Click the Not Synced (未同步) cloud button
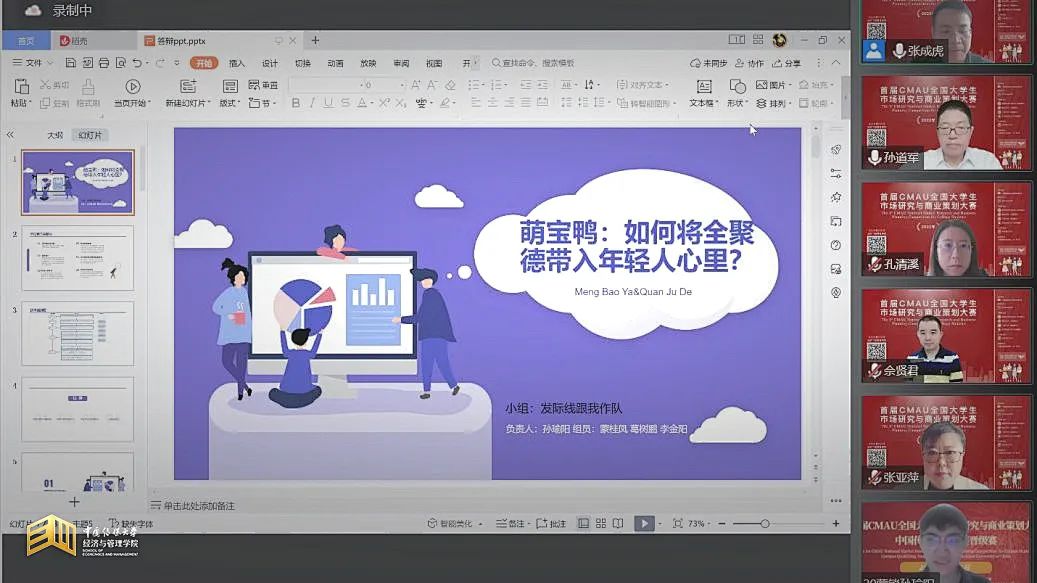 pos(708,63)
